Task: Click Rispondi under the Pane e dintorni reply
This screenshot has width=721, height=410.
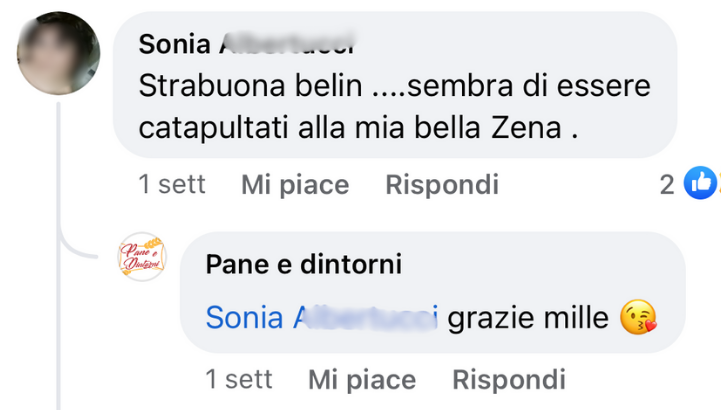Action: (508, 380)
